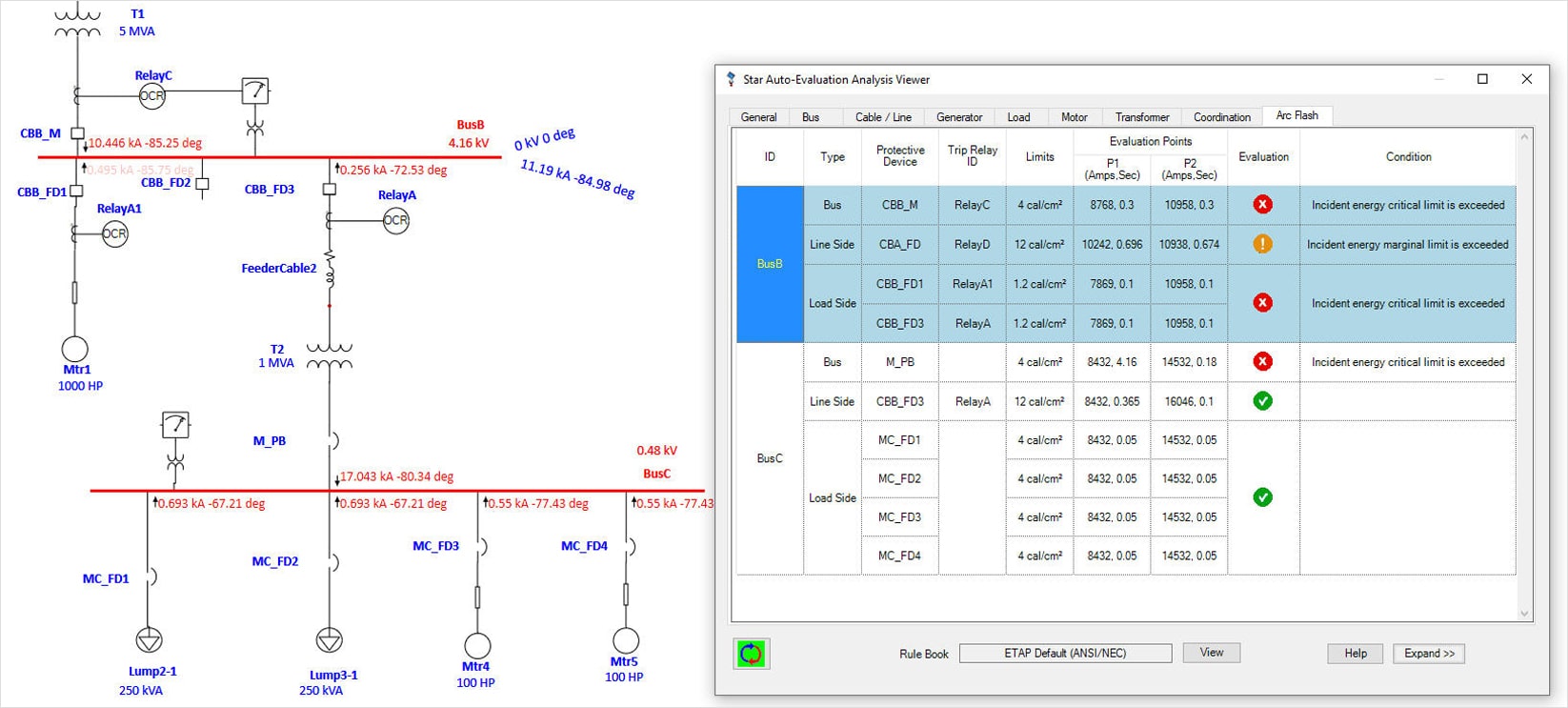This screenshot has height=708, width=1568.
Task: Click the Lump2-1 load symbol
Action: (x=149, y=640)
